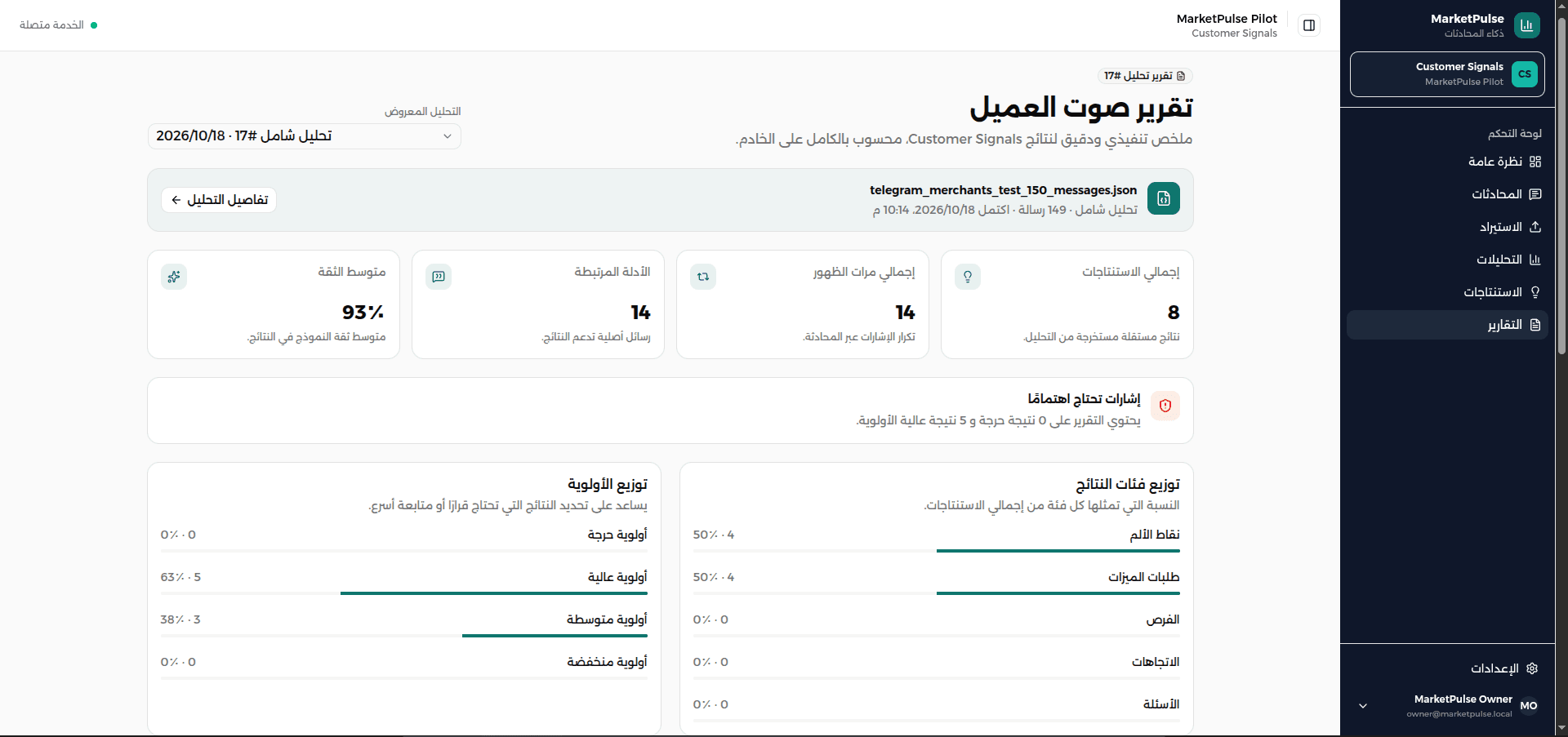Open التحليلات from the sidebar
The height and width of the screenshot is (737, 1568).
(1447, 260)
